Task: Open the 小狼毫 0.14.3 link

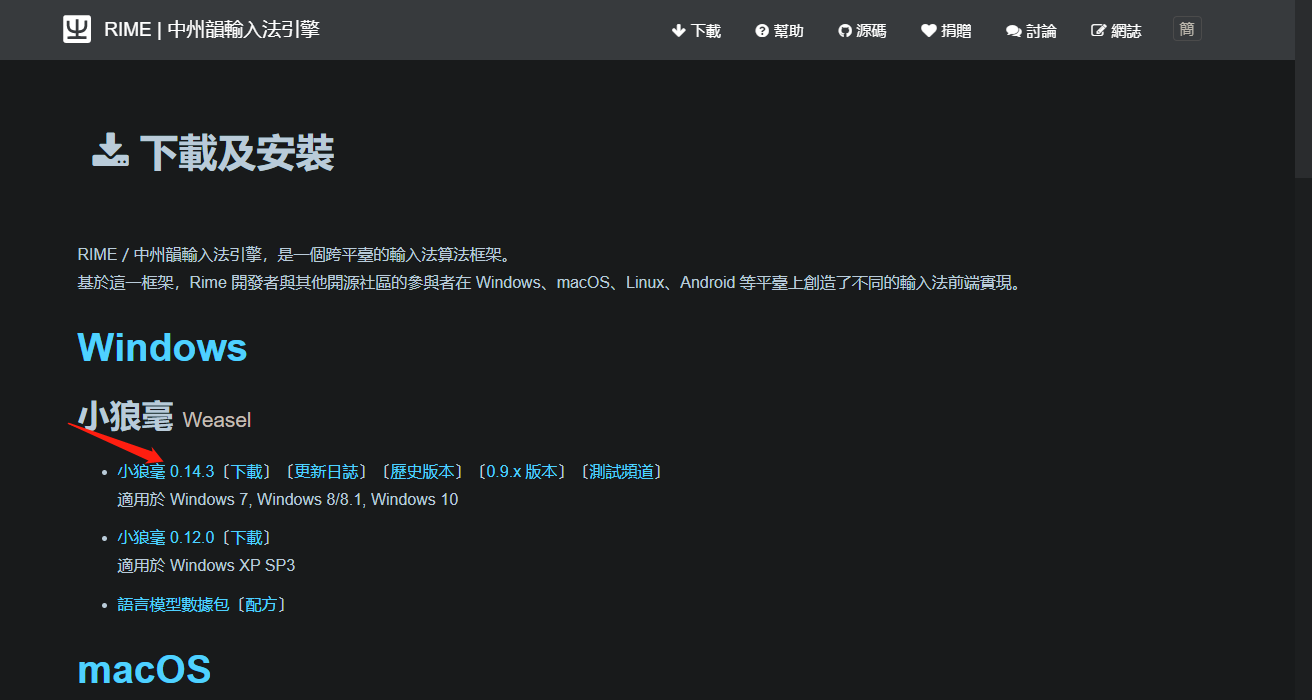Action: [164, 470]
